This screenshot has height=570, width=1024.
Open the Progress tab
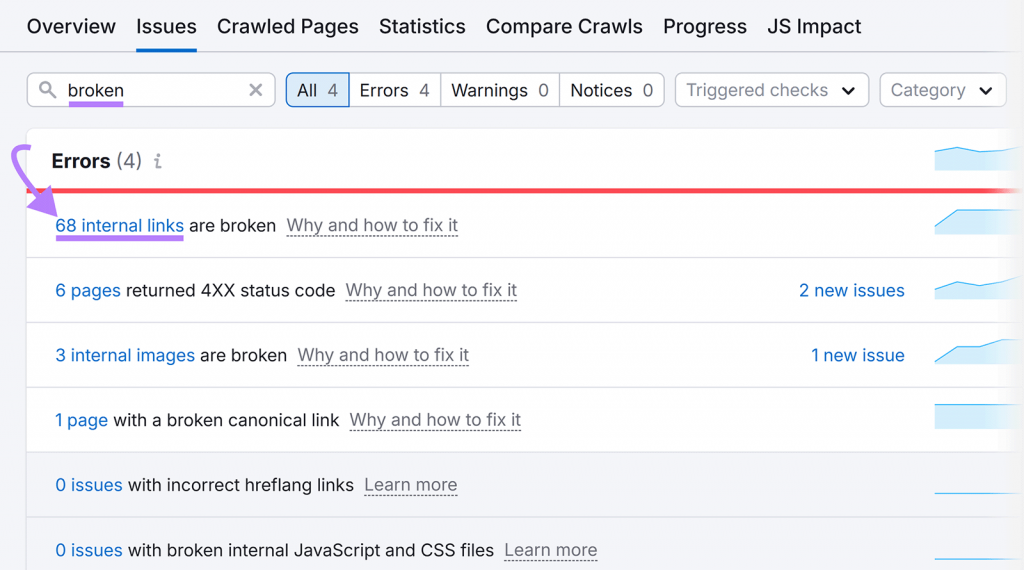(705, 26)
